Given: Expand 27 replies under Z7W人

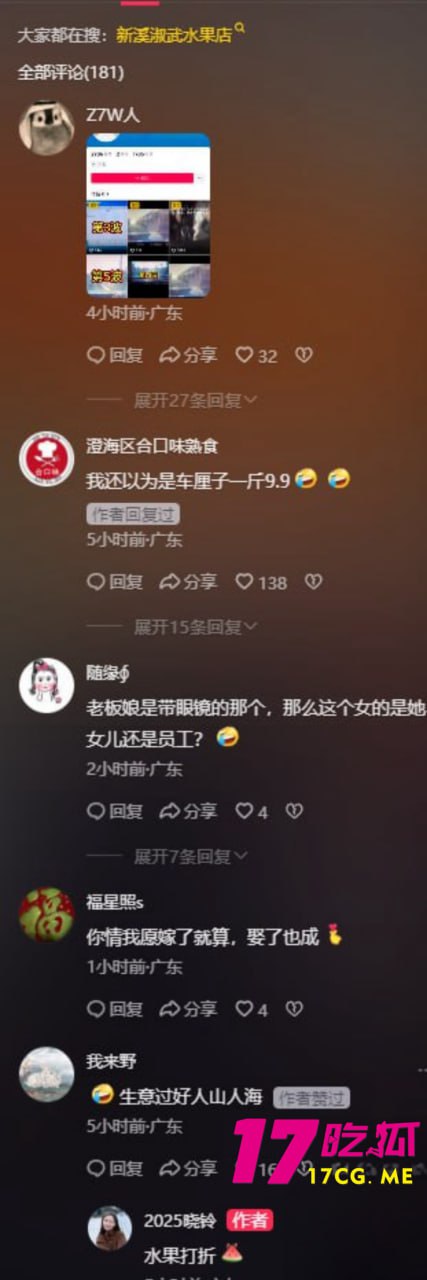Looking at the screenshot, I should point(196,400).
